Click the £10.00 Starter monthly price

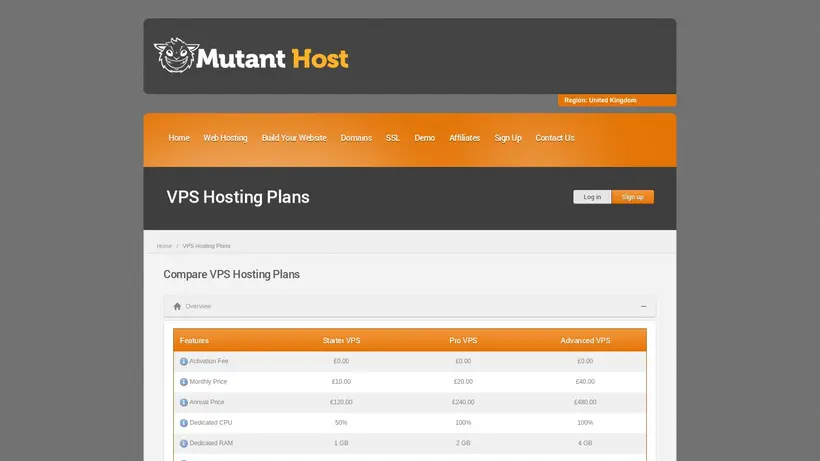tap(341, 382)
